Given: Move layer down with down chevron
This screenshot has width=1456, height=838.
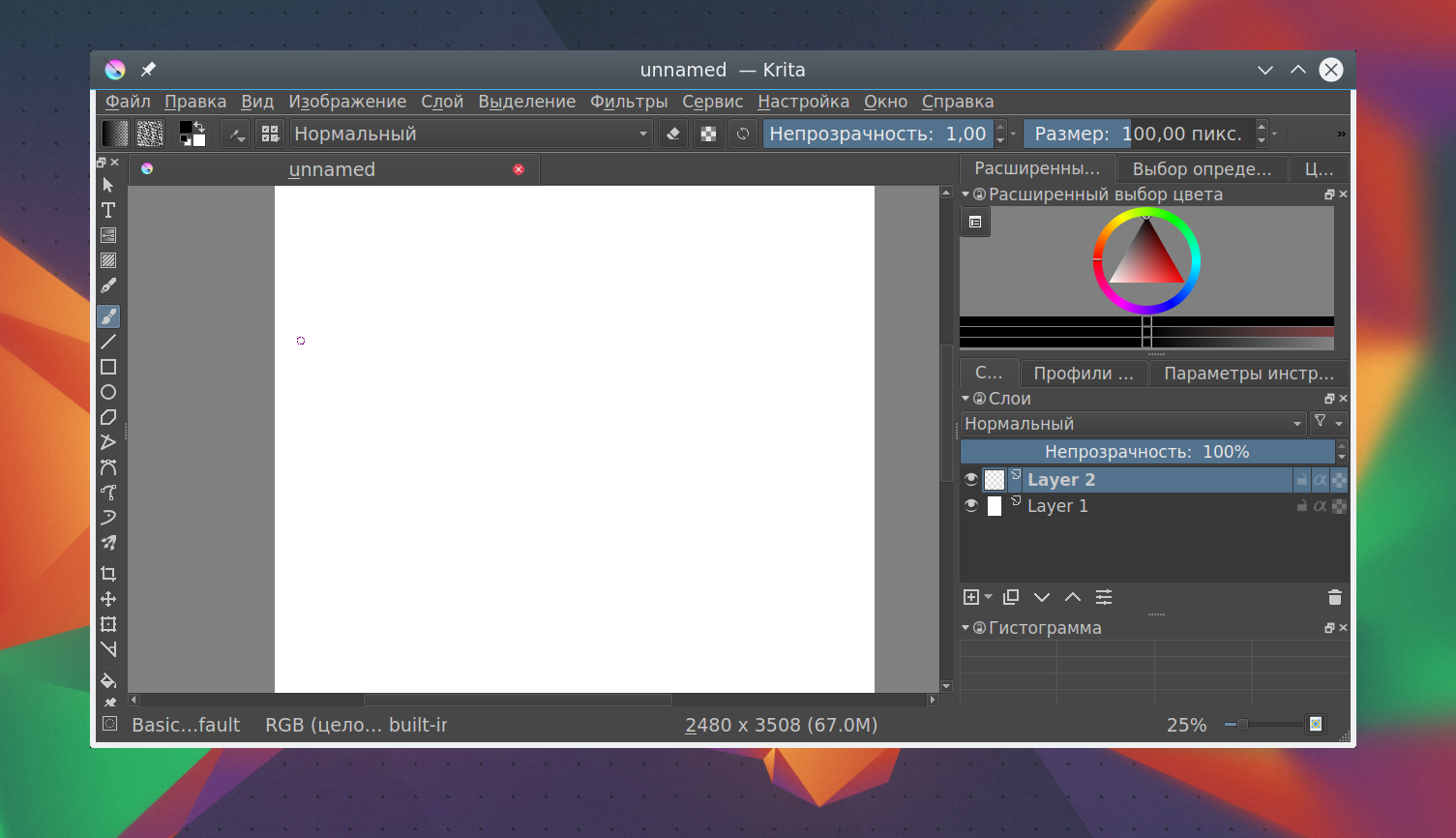Looking at the screenshot, I should pos(1042,597).
